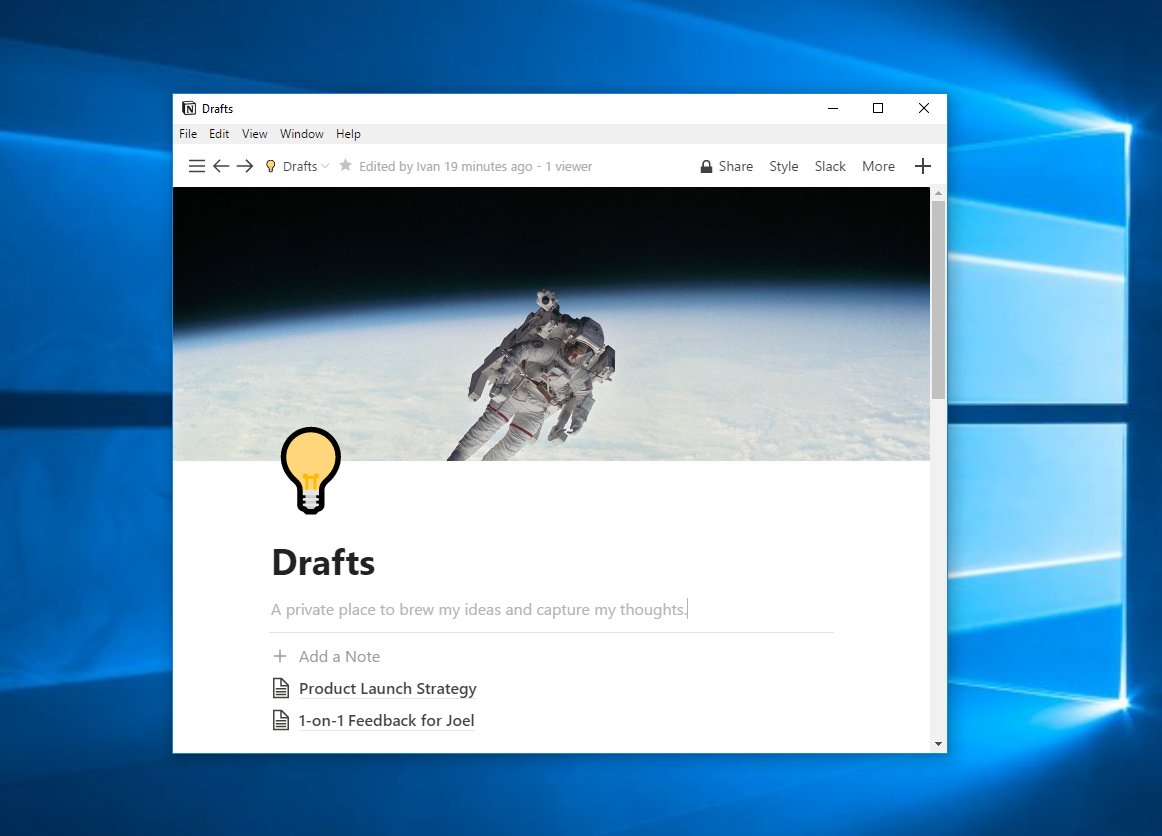Go back with the left arrow
1162x836 pixels.
click(x=221, y=166)
